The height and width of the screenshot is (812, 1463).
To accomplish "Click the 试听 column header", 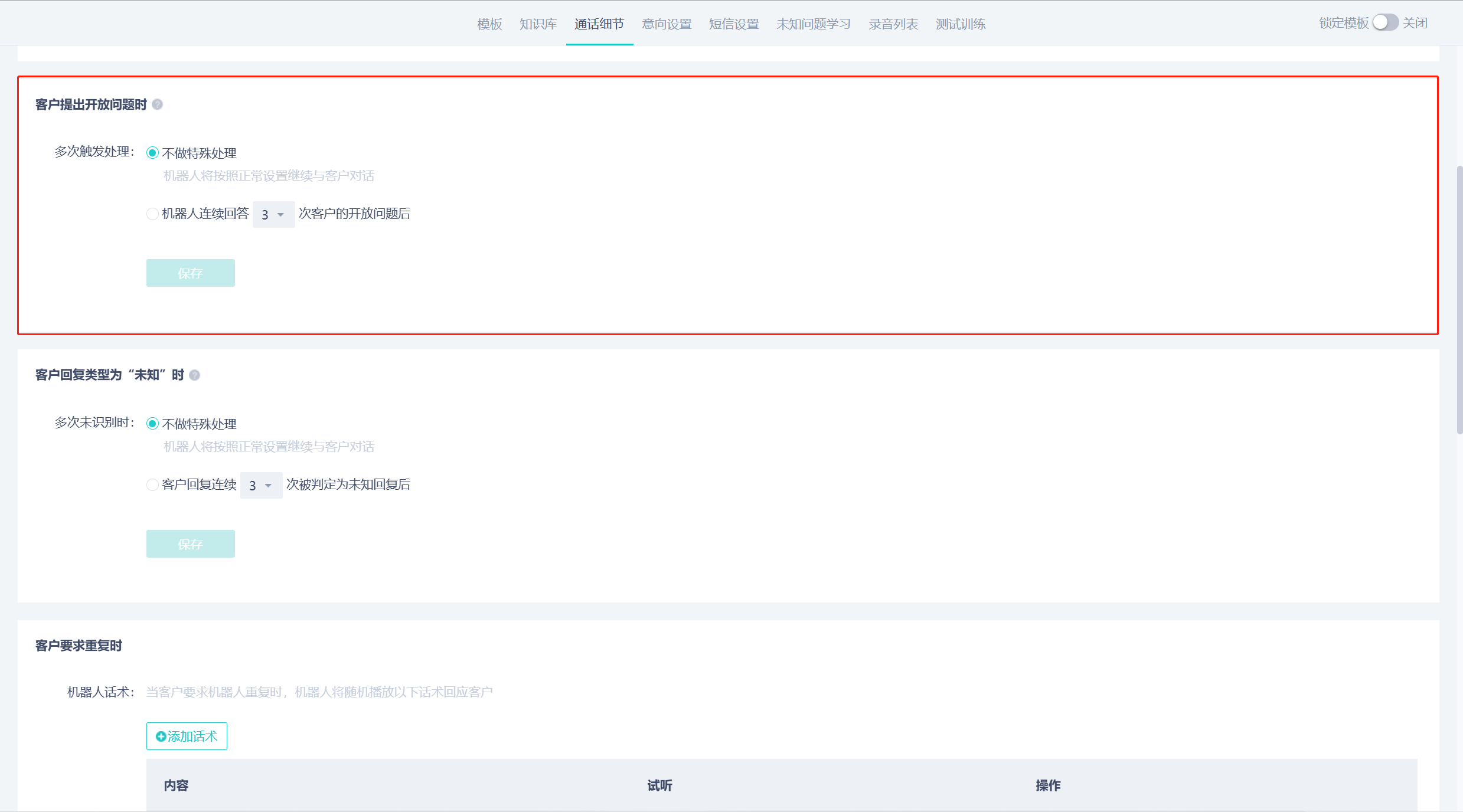I will coord(659,785).
